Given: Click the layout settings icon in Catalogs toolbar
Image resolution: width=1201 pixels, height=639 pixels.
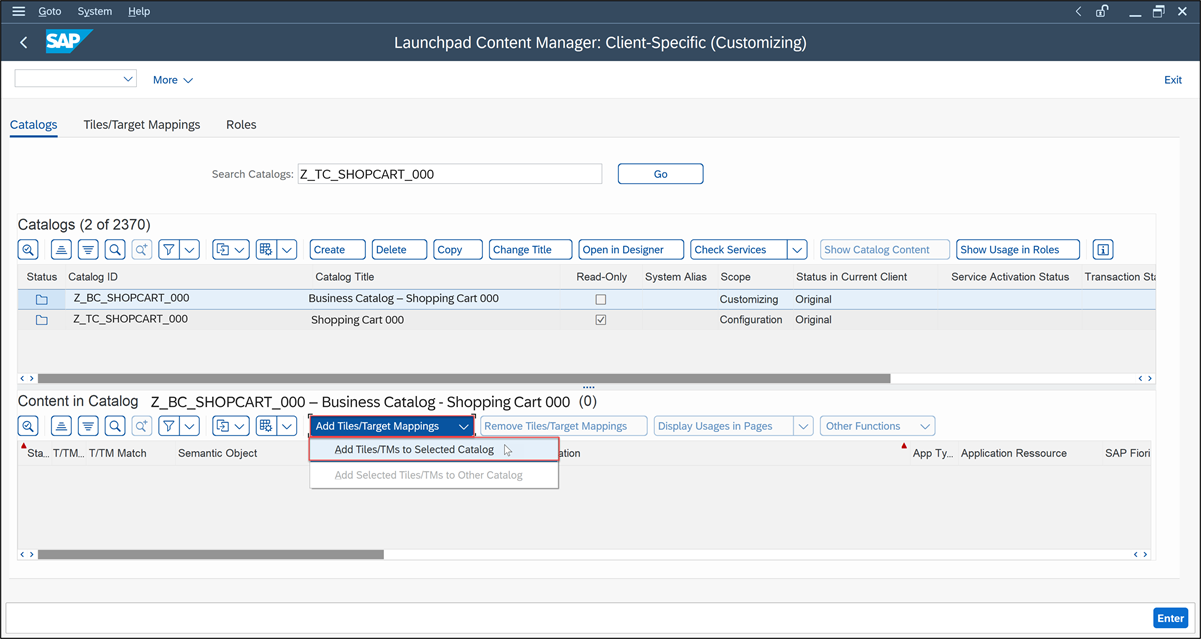Looking at the screenshot, I should (265, 250).
